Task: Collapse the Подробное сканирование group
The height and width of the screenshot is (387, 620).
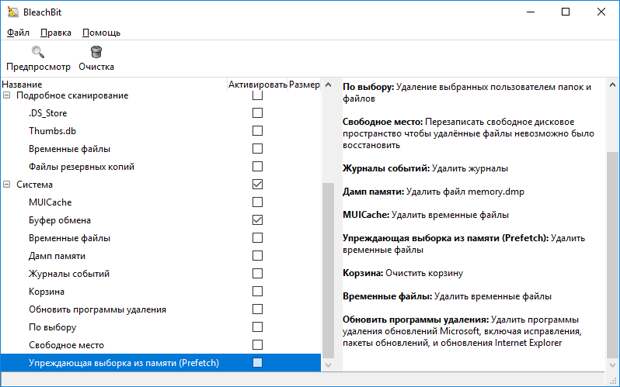Action: (x=7, y=95)
